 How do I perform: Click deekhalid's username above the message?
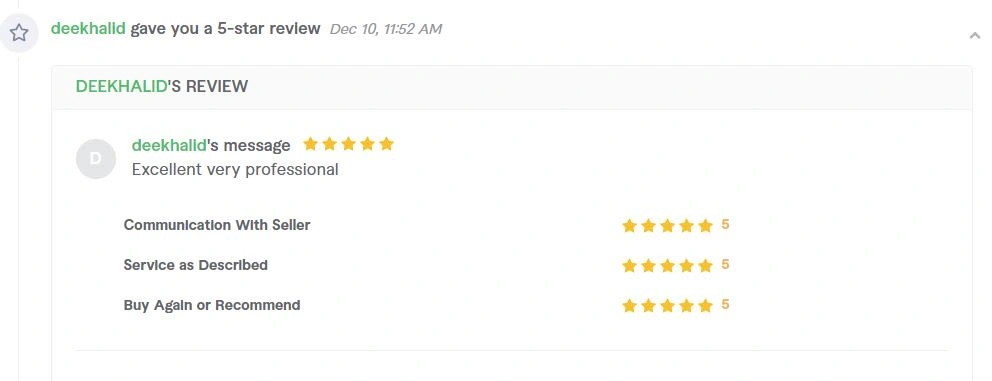tap(169, 145)
